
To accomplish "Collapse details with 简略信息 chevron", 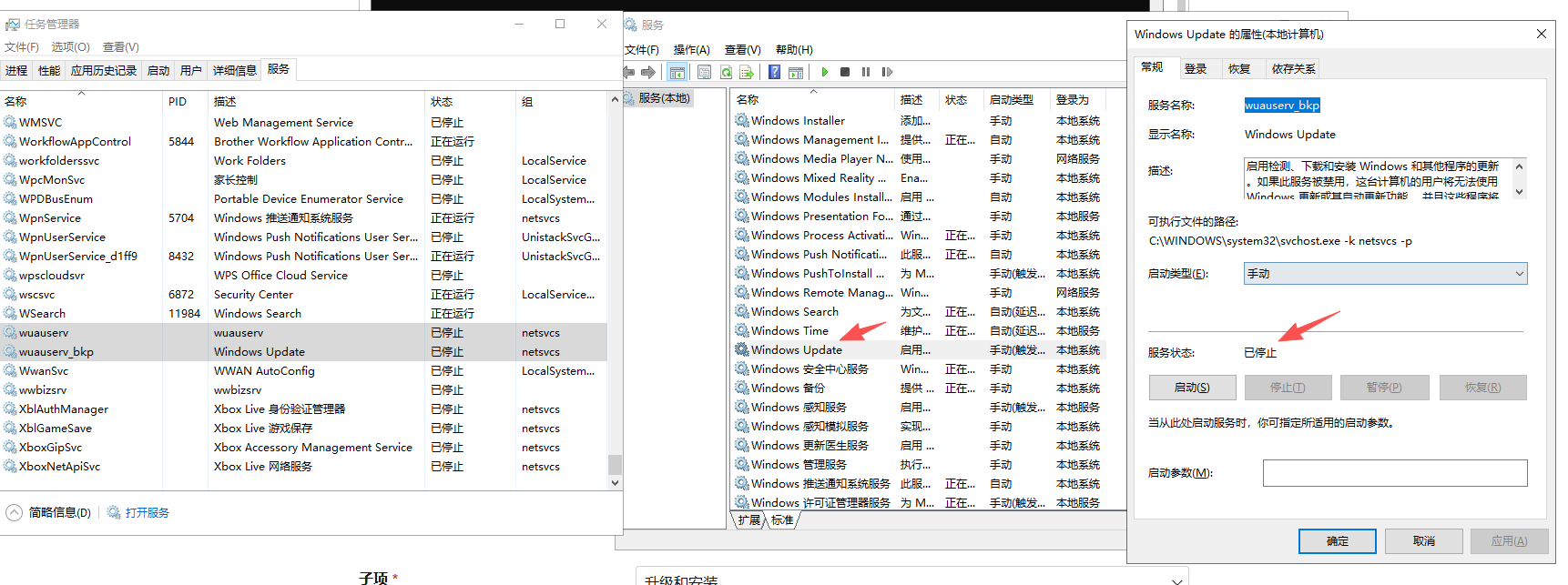I will [x=14, y=512].
